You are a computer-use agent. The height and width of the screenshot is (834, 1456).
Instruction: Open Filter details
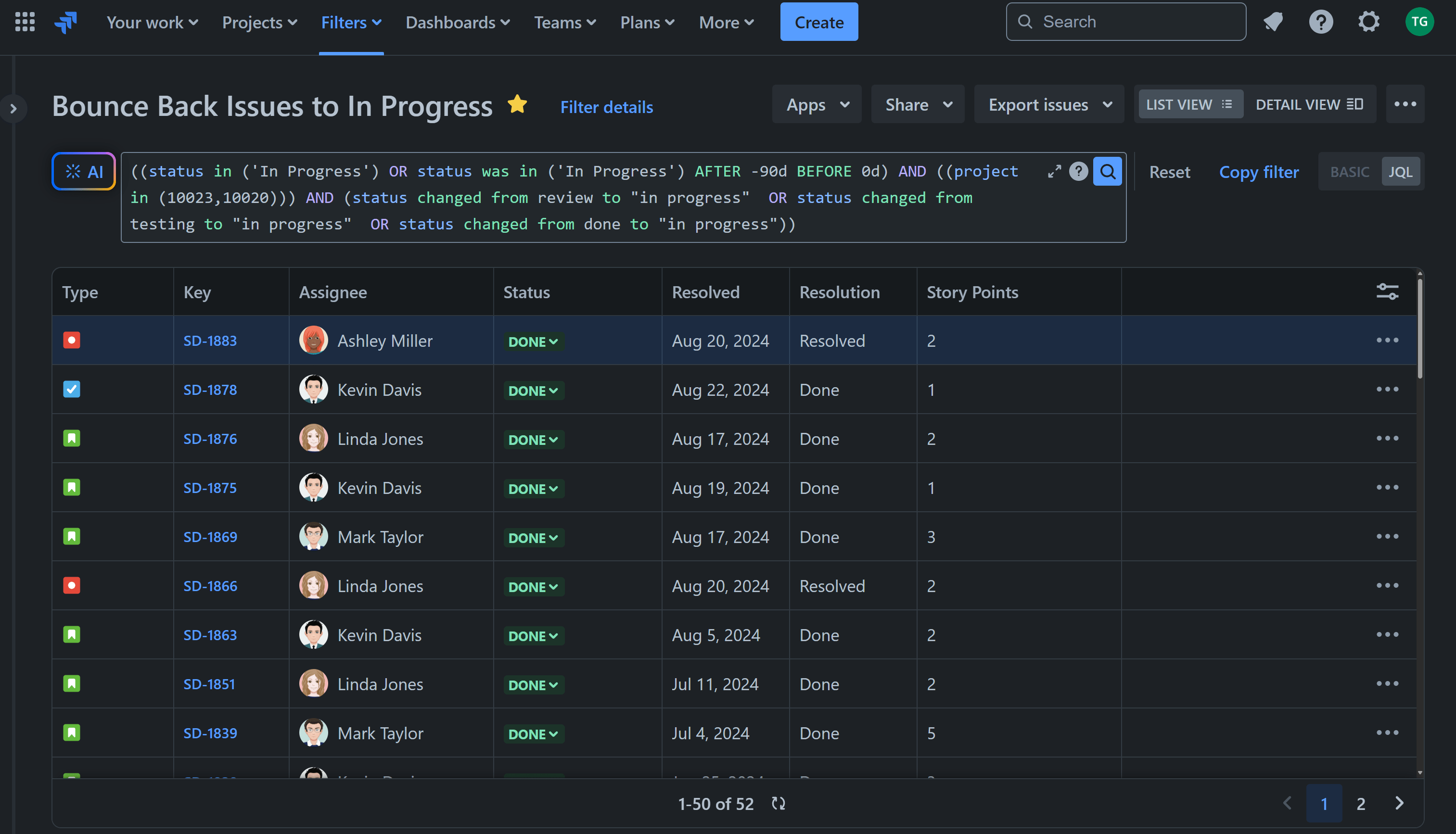[x=606, y=107]
